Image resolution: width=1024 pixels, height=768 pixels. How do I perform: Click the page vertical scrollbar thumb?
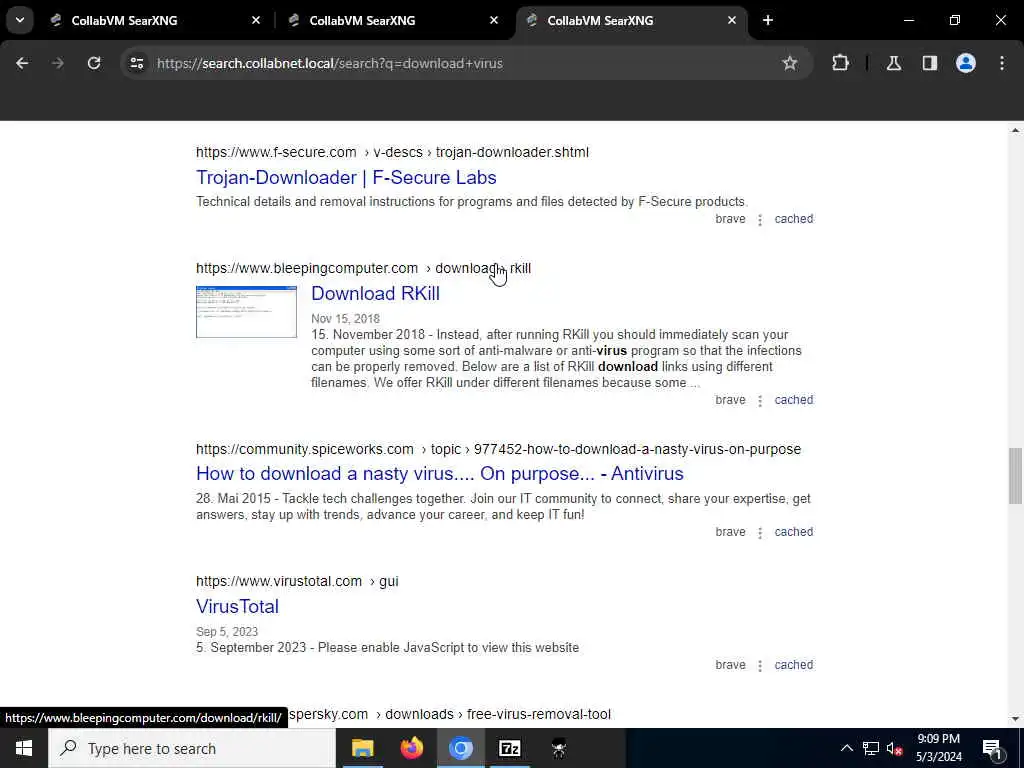click(x=1015, y=476)
